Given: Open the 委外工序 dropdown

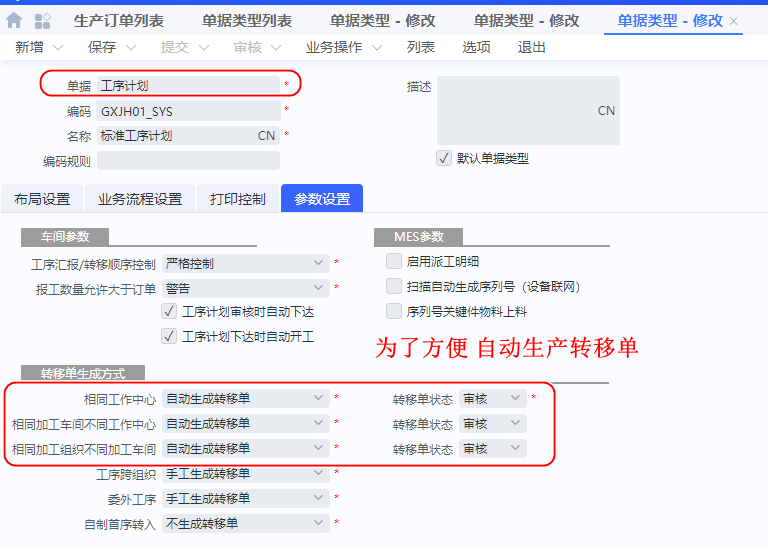Looking at the screenshot, I should pyautogui.click(x=245, y=498).
